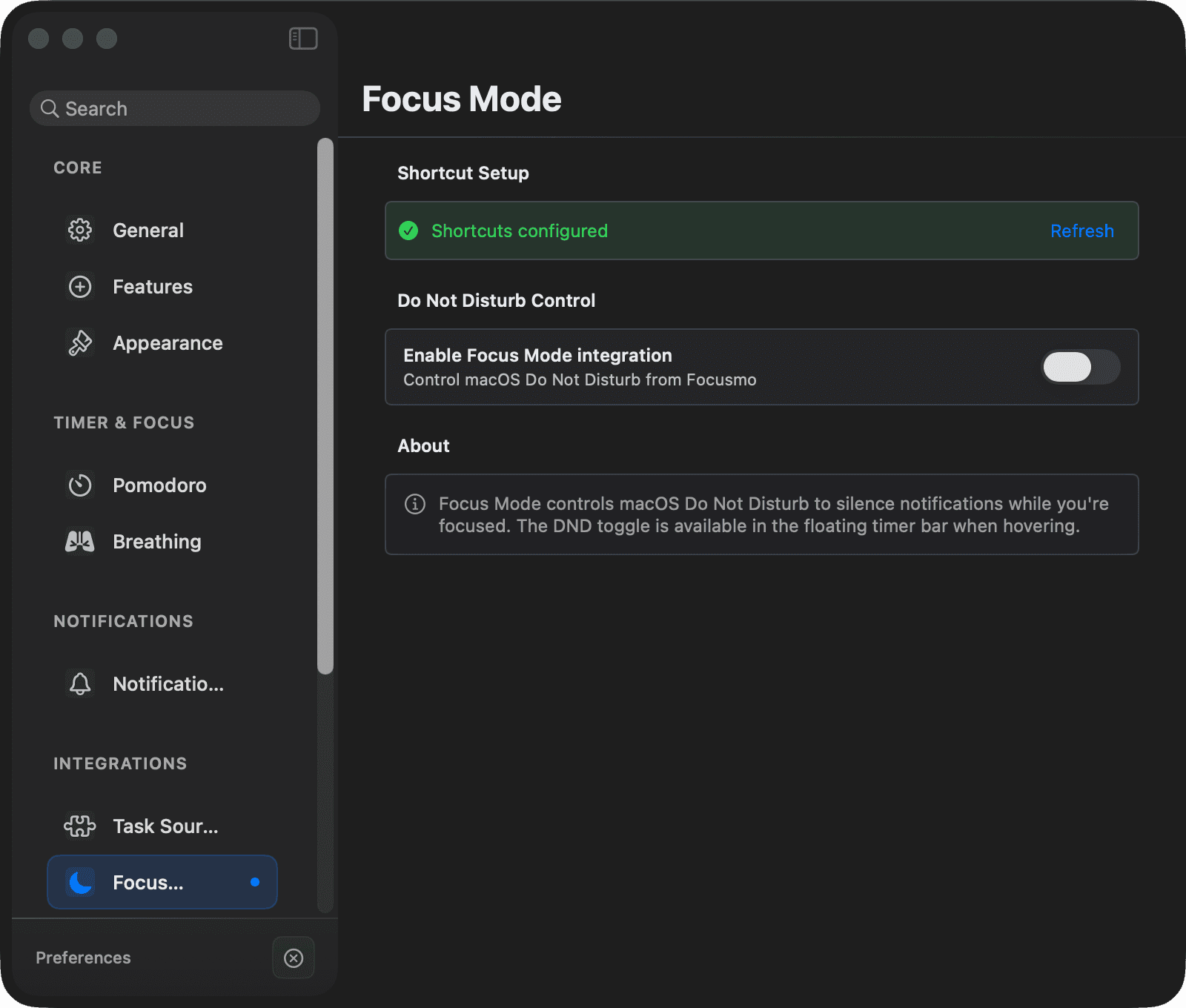Click the Shortcuts configured text

(520, 231)
